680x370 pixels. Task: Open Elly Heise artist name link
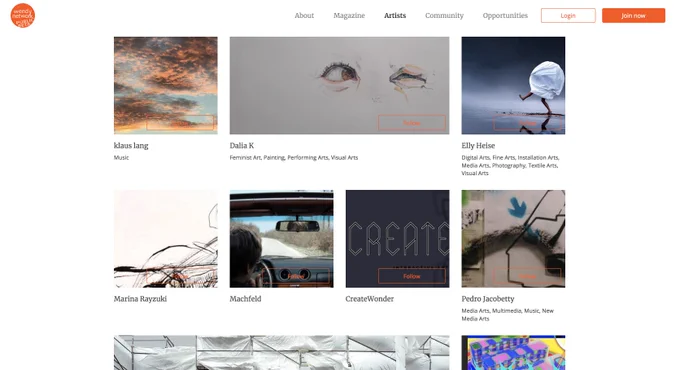coord(478,146)
